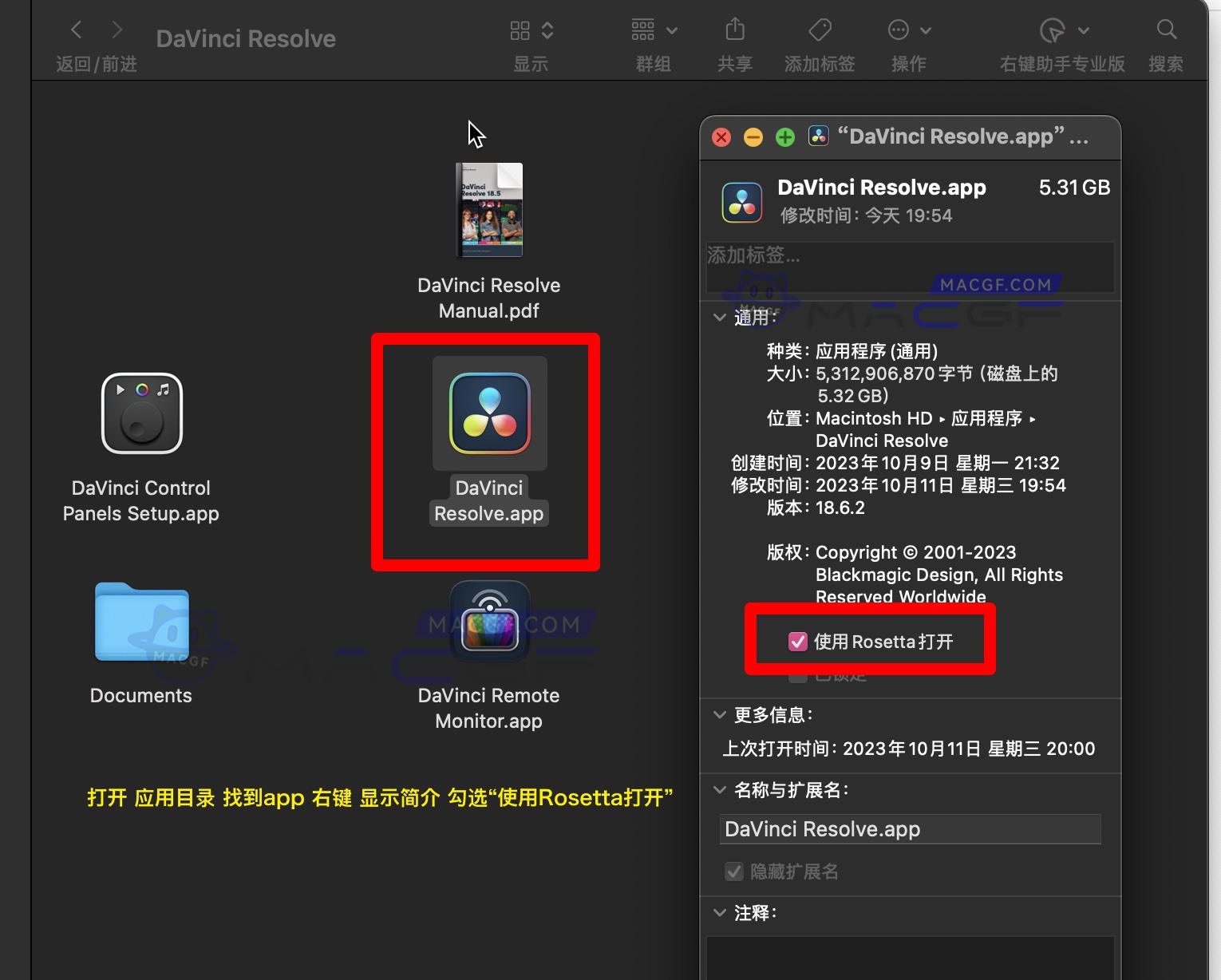Open the DaVinci Resolve Manual.pdf
Viewport: 1221px width, 980px height.
488,210
